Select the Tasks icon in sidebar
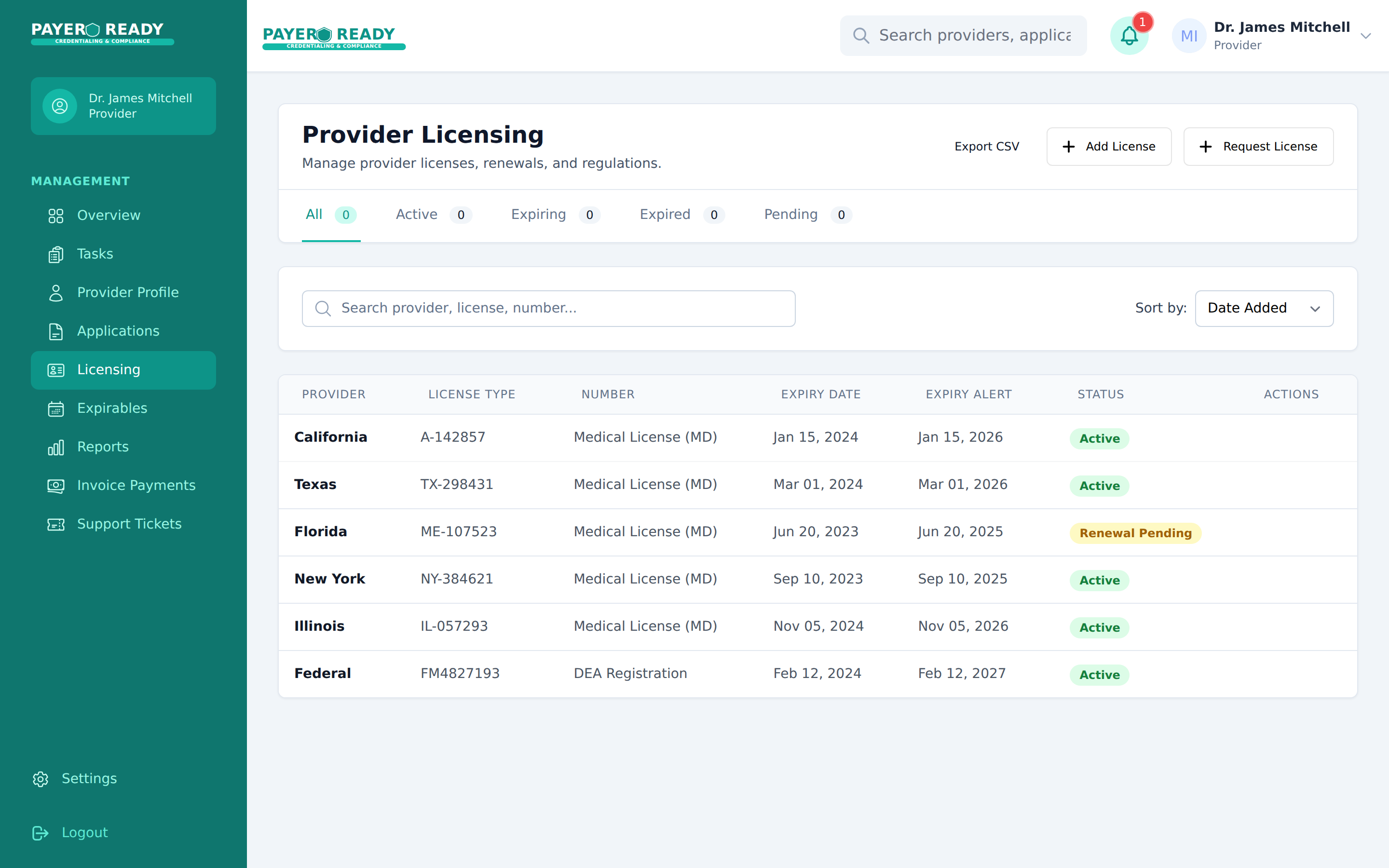The height and width of the screenshot is (868, 1389). (55, 254)
